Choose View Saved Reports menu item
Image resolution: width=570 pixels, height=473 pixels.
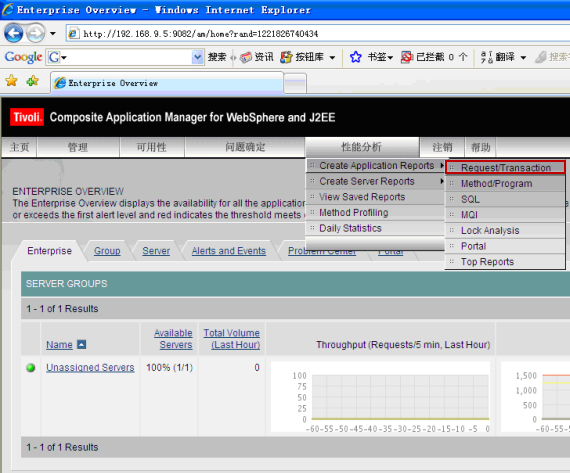[376, 197]
